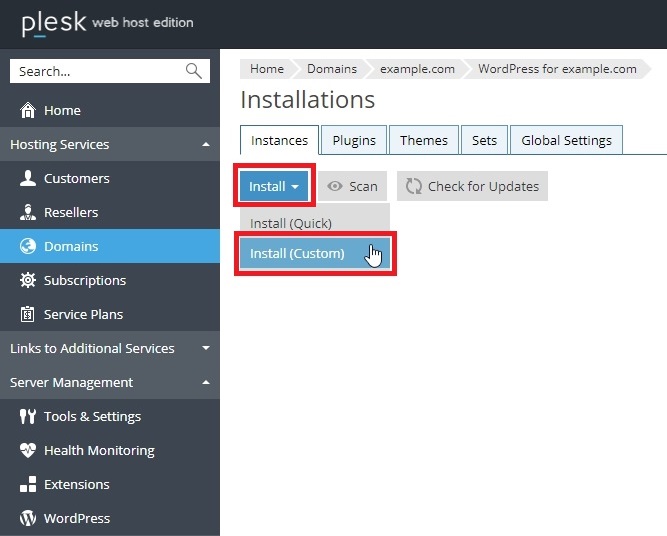
Task: Click the Subscriptions gear icon
Action: click(x=27, y=280)
